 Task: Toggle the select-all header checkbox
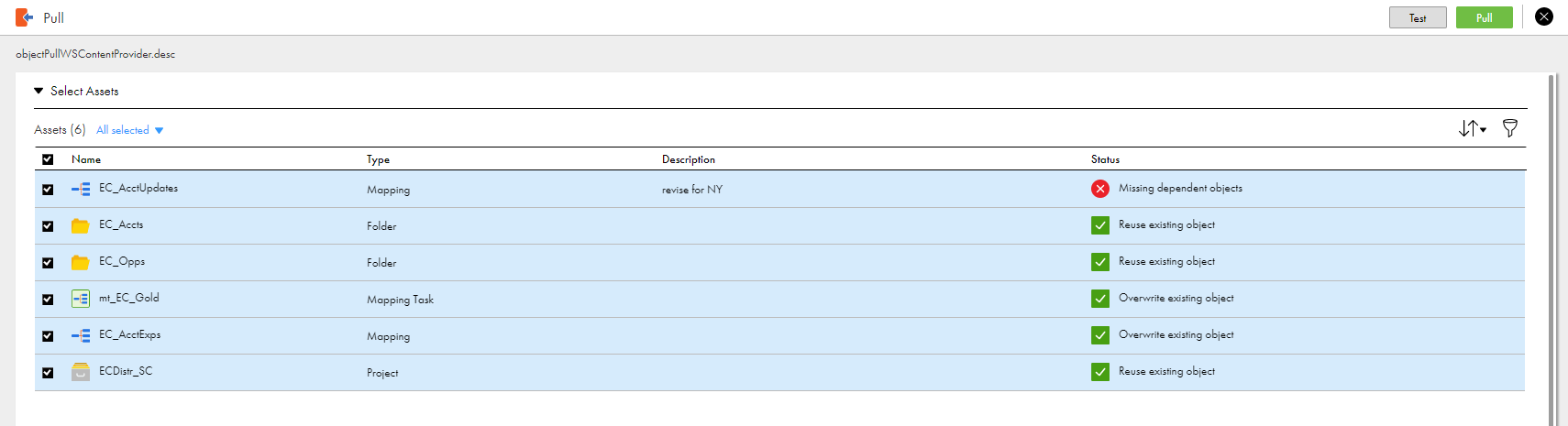48,159
